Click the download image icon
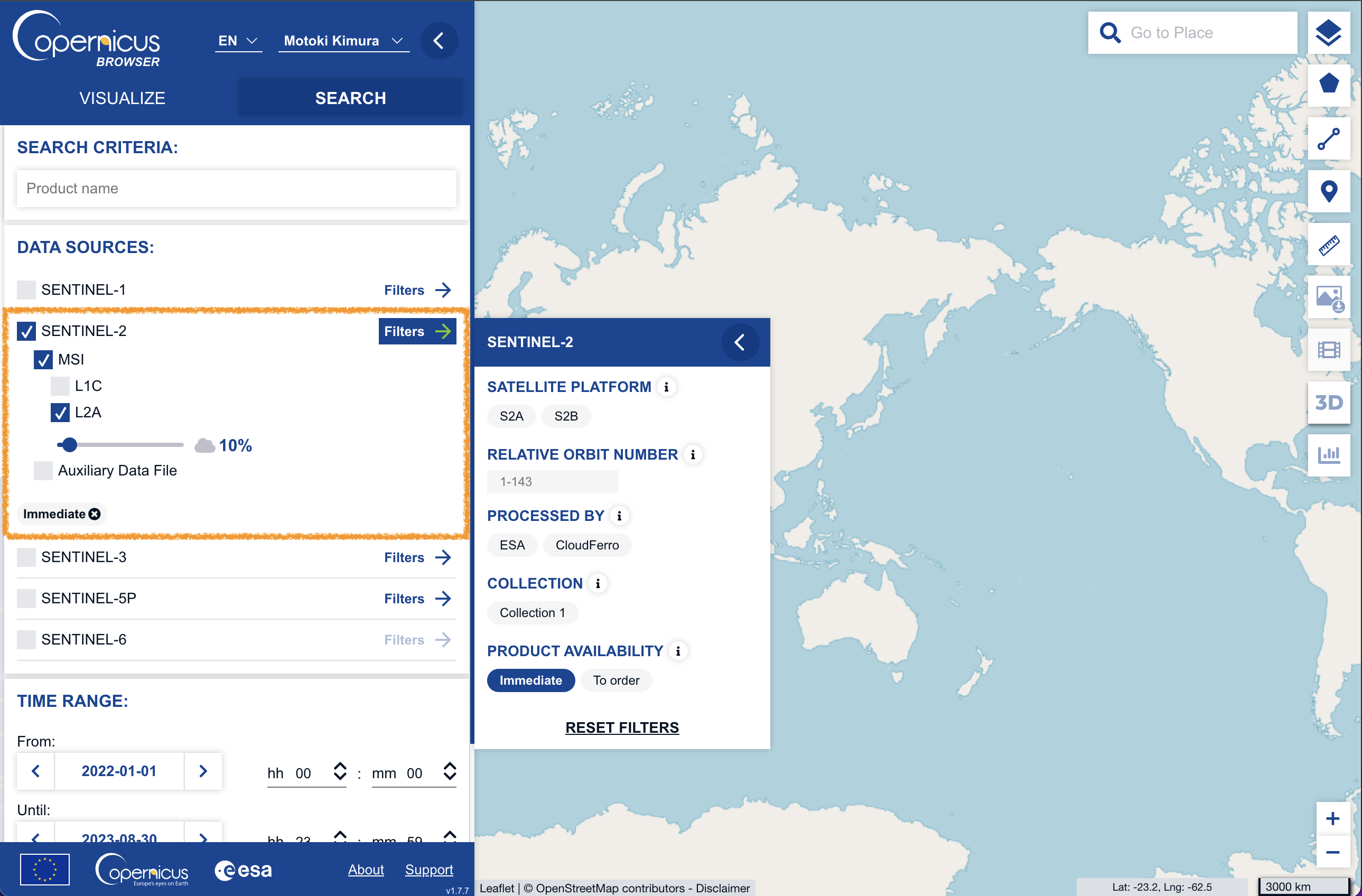 tap(1328, 297)
